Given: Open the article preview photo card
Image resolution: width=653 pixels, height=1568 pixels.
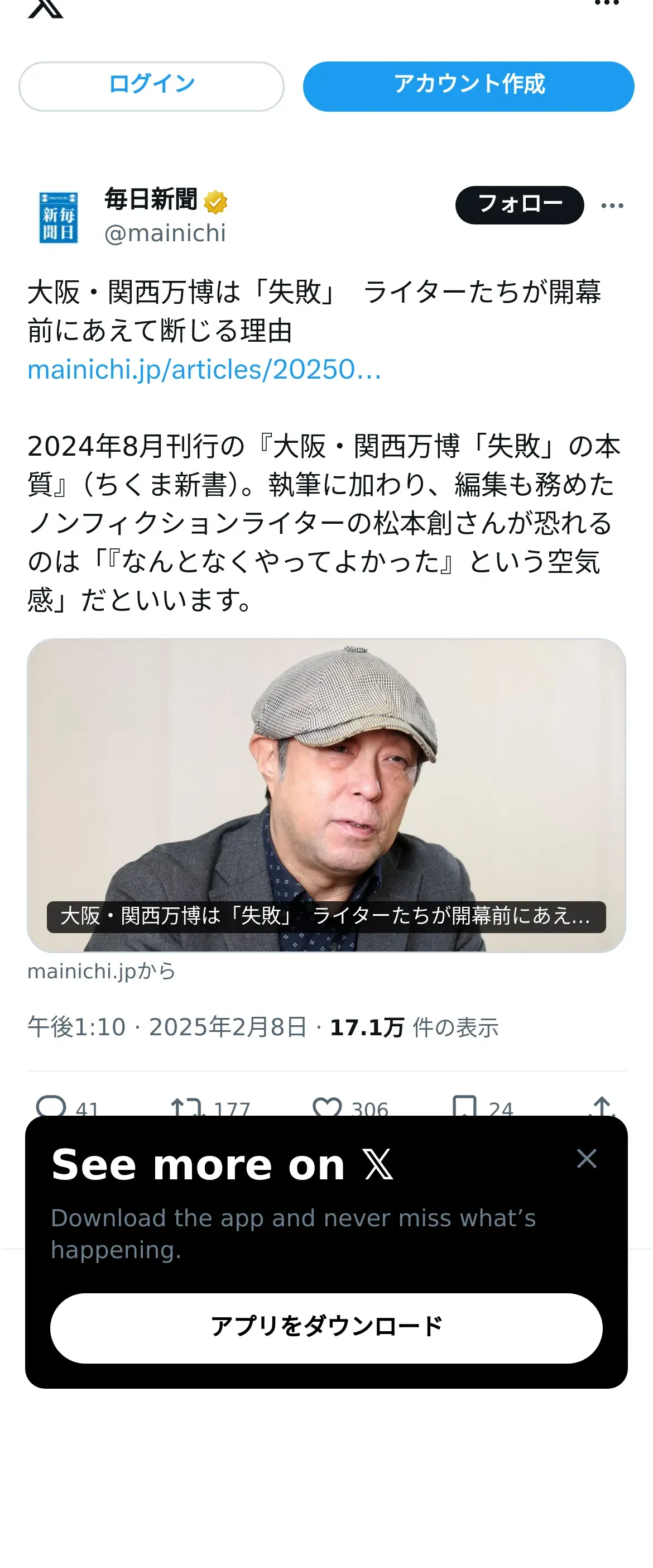Looking at the screenshot, I should [326, 795].
